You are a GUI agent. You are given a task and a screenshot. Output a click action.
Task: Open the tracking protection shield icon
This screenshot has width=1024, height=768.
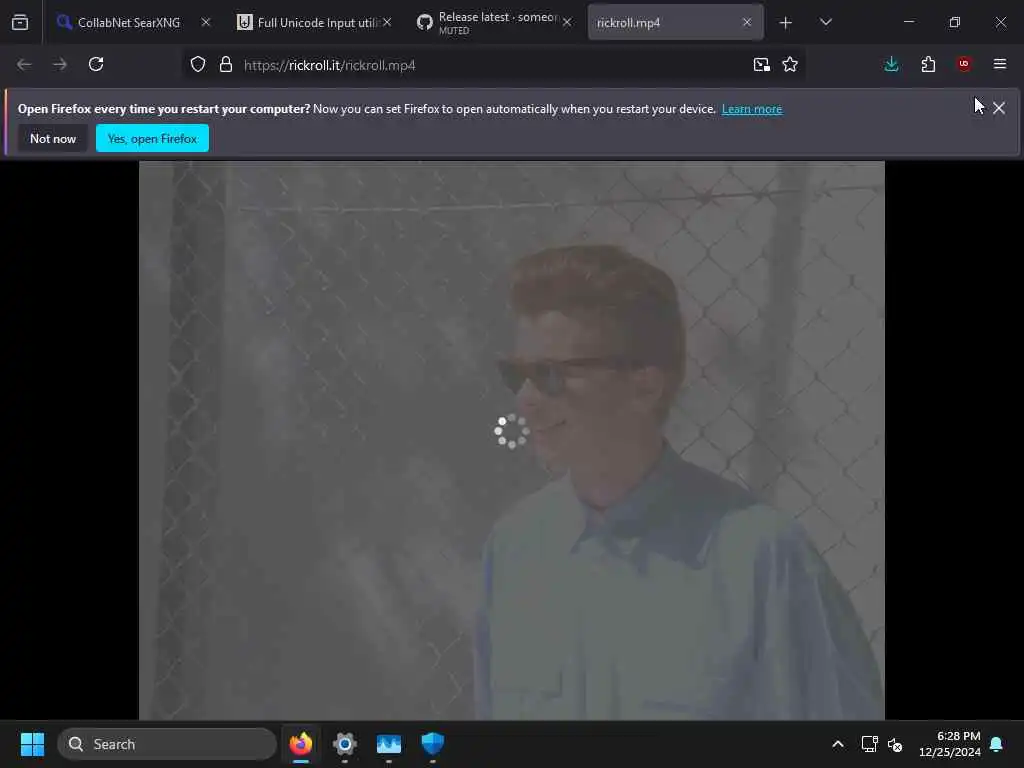tap(198, 65)
